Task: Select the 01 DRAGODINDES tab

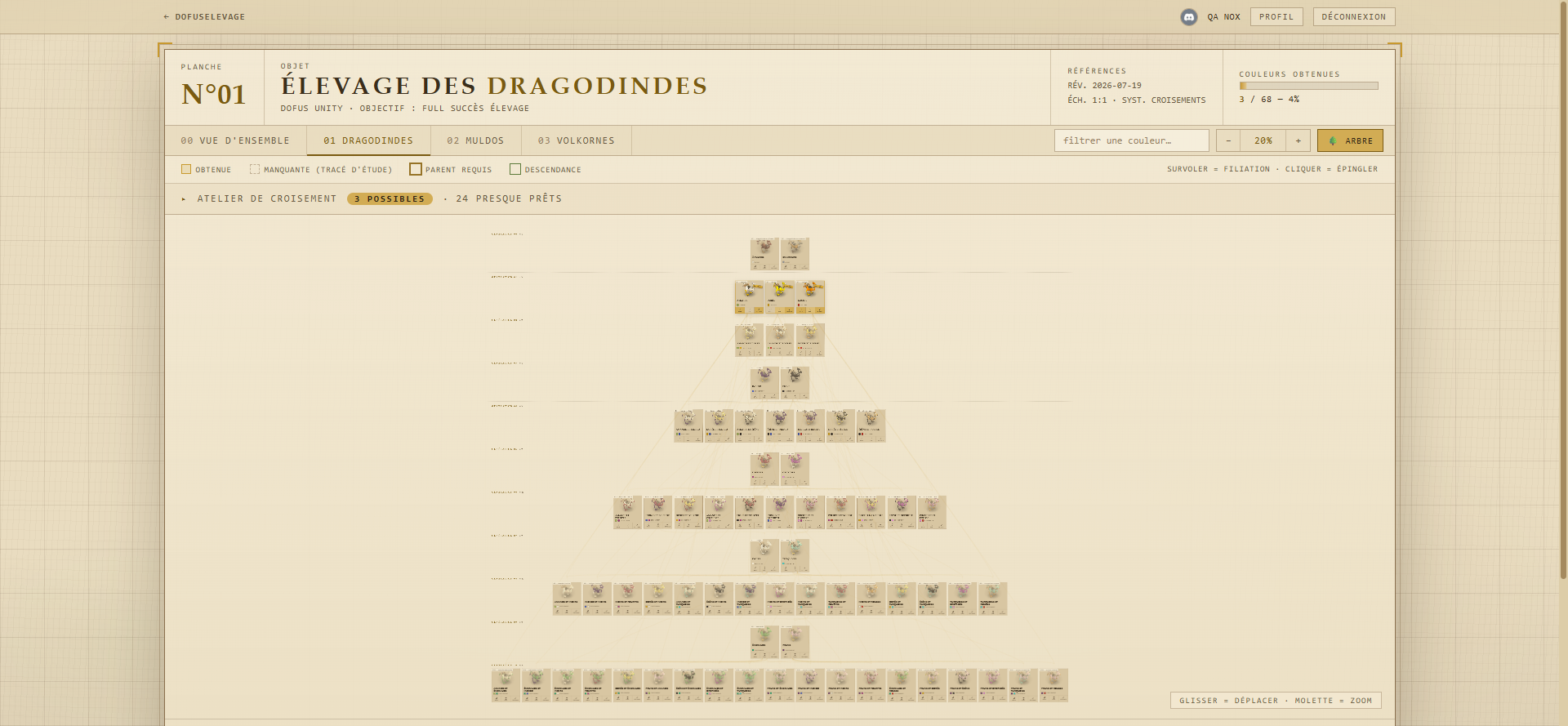Action: [368, 140]
